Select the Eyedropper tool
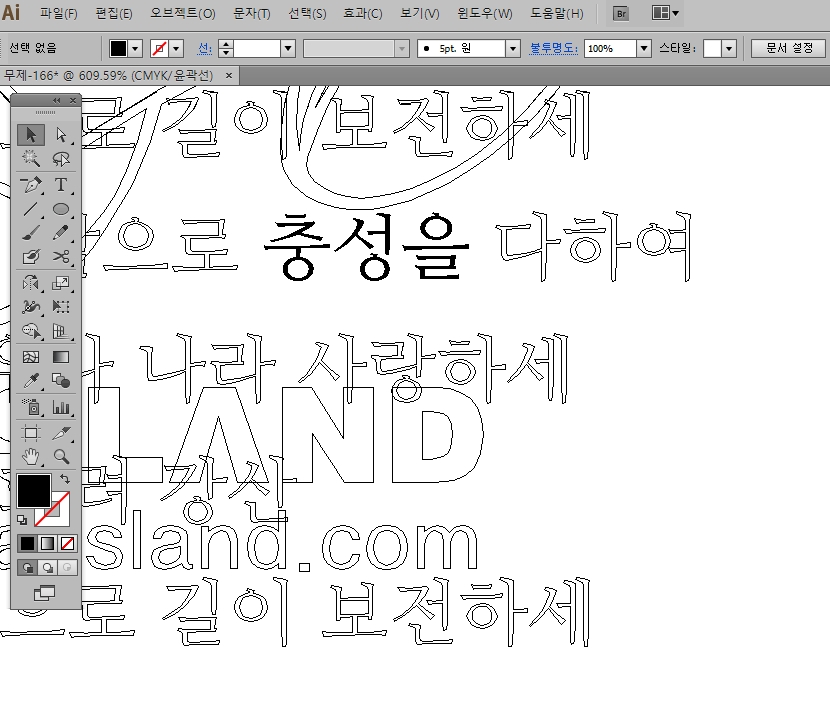Image resolution: width=830 pixels, height=723 pixels. point(31,381)
